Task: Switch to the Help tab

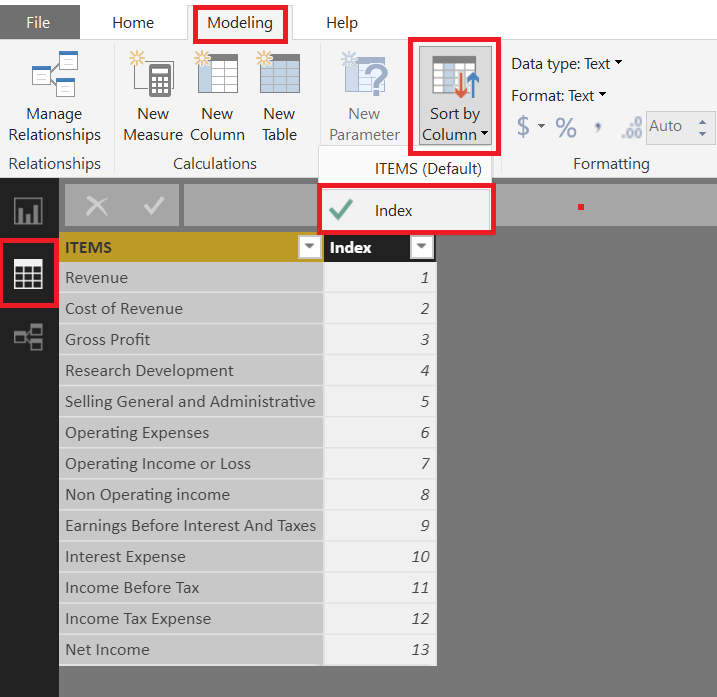Action: [342, 22]
